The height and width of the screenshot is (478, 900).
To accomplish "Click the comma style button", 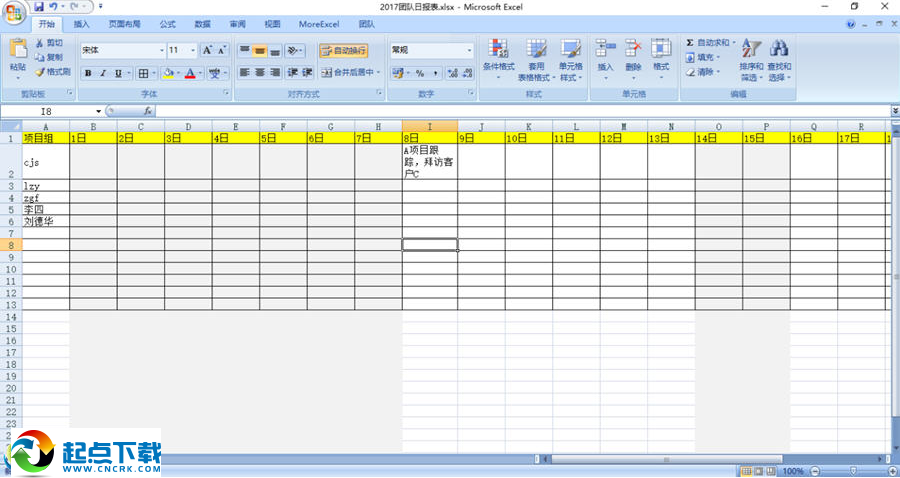I will 435,73.
